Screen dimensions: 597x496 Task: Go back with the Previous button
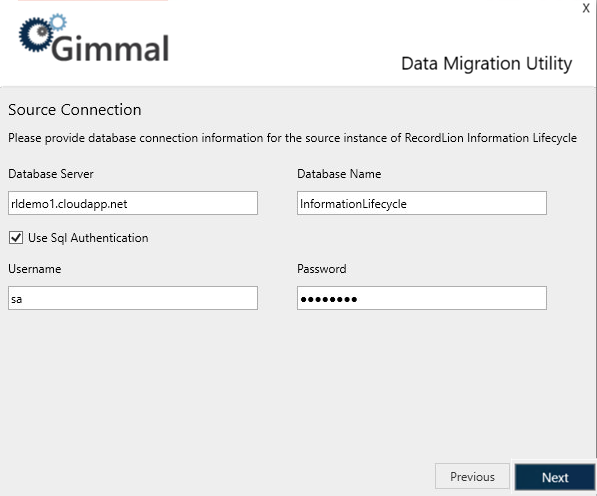472,476
